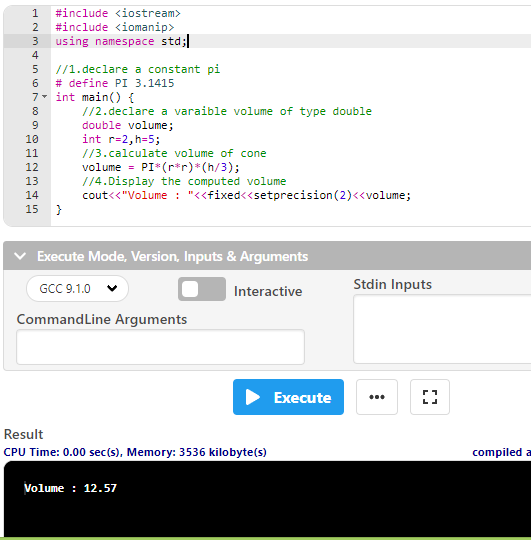Click the "#include <iomanip>" line
Viewport: 531px width, 540px height.
[x=115, y=27]
